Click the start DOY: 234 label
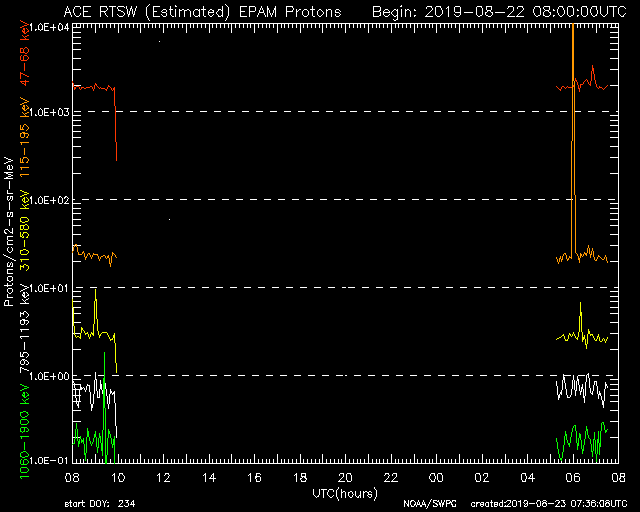 (x=102, y=505)
